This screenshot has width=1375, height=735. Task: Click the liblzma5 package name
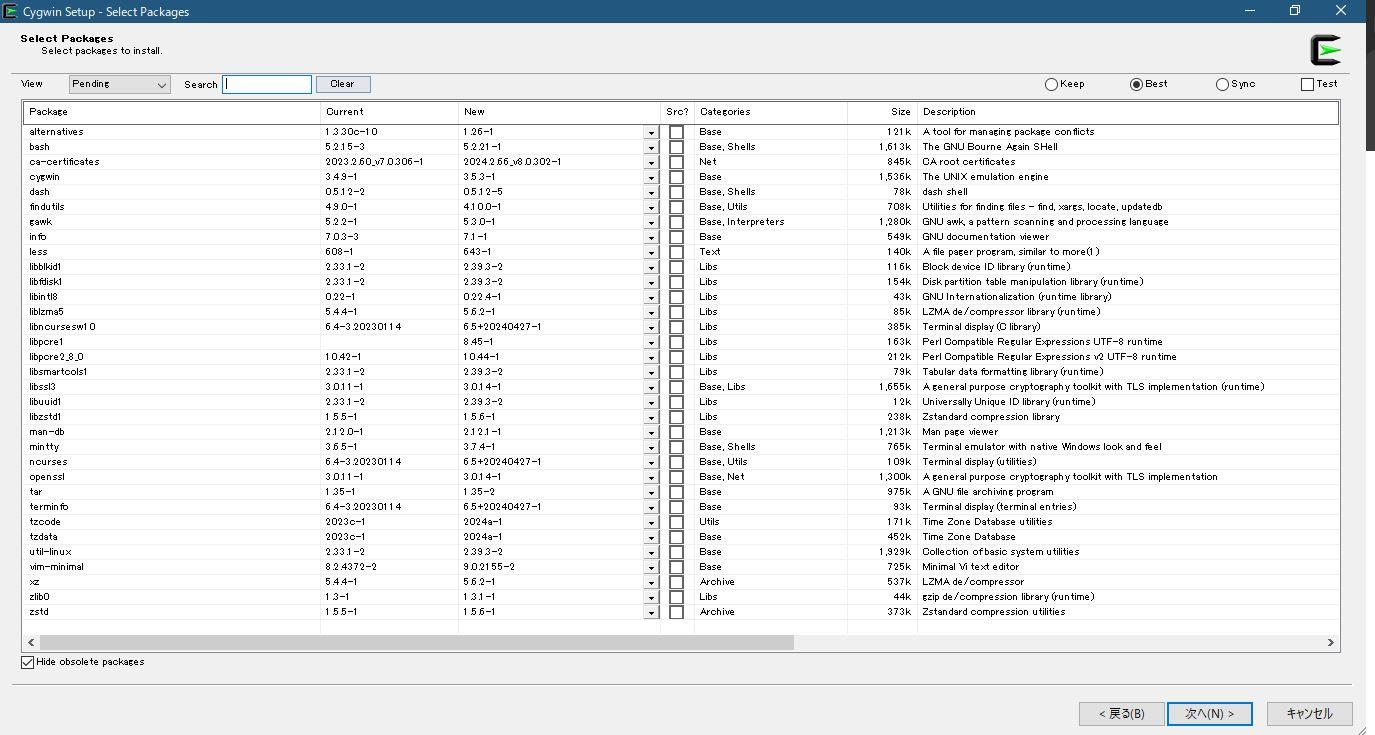click(x=46, y=312)
